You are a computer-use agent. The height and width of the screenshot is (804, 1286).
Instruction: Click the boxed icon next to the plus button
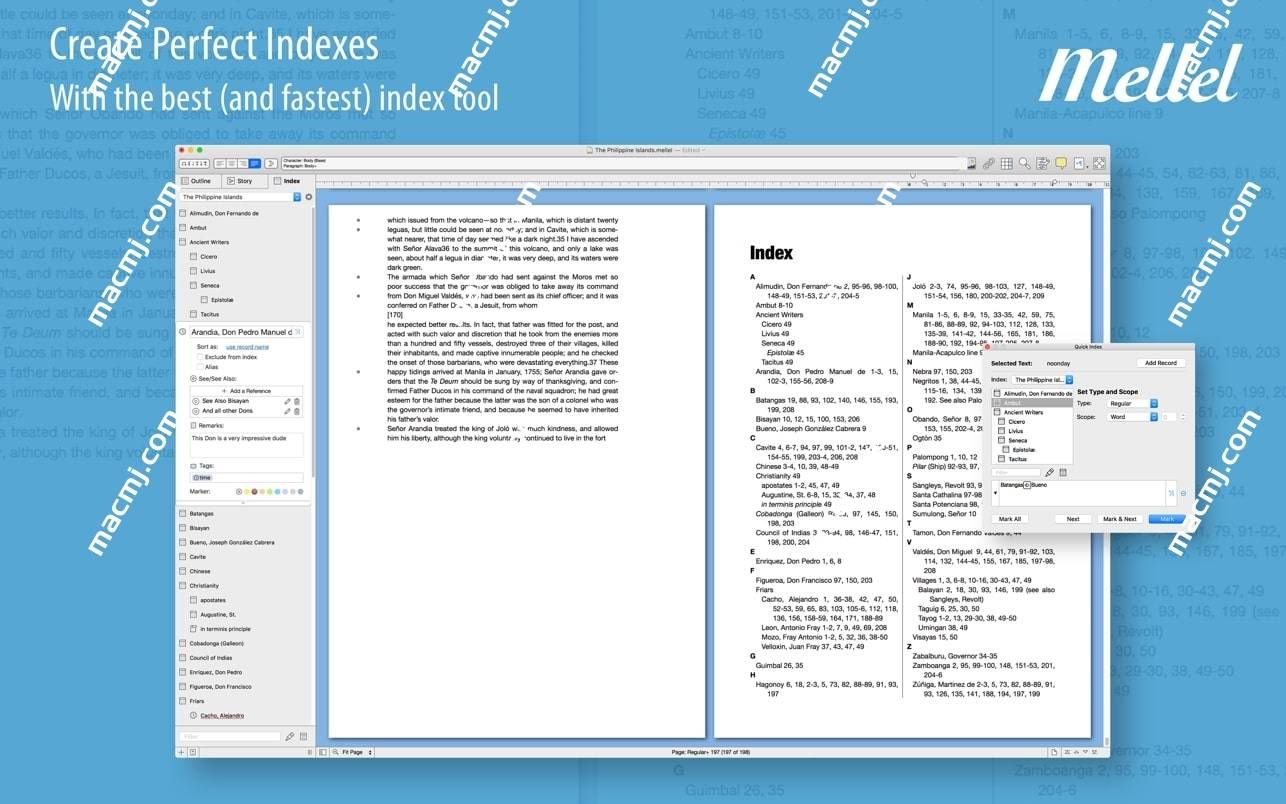193,752
